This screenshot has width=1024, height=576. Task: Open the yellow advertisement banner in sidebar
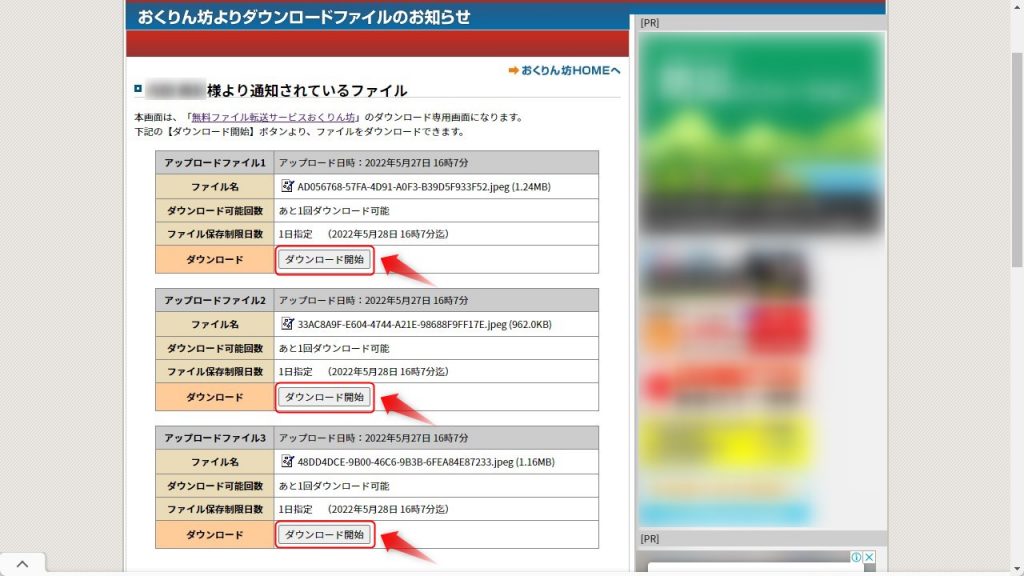tap(726, 443)
